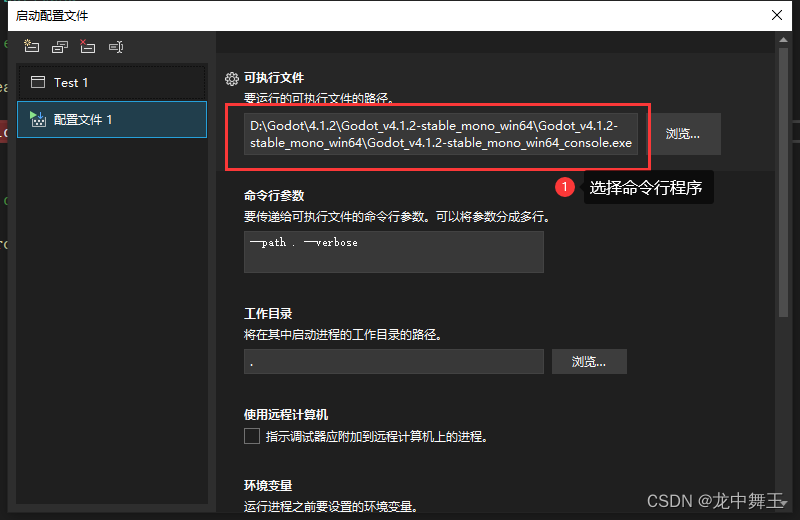
Task: Click 浏览 button for executable path
Action: pos(683,134)
